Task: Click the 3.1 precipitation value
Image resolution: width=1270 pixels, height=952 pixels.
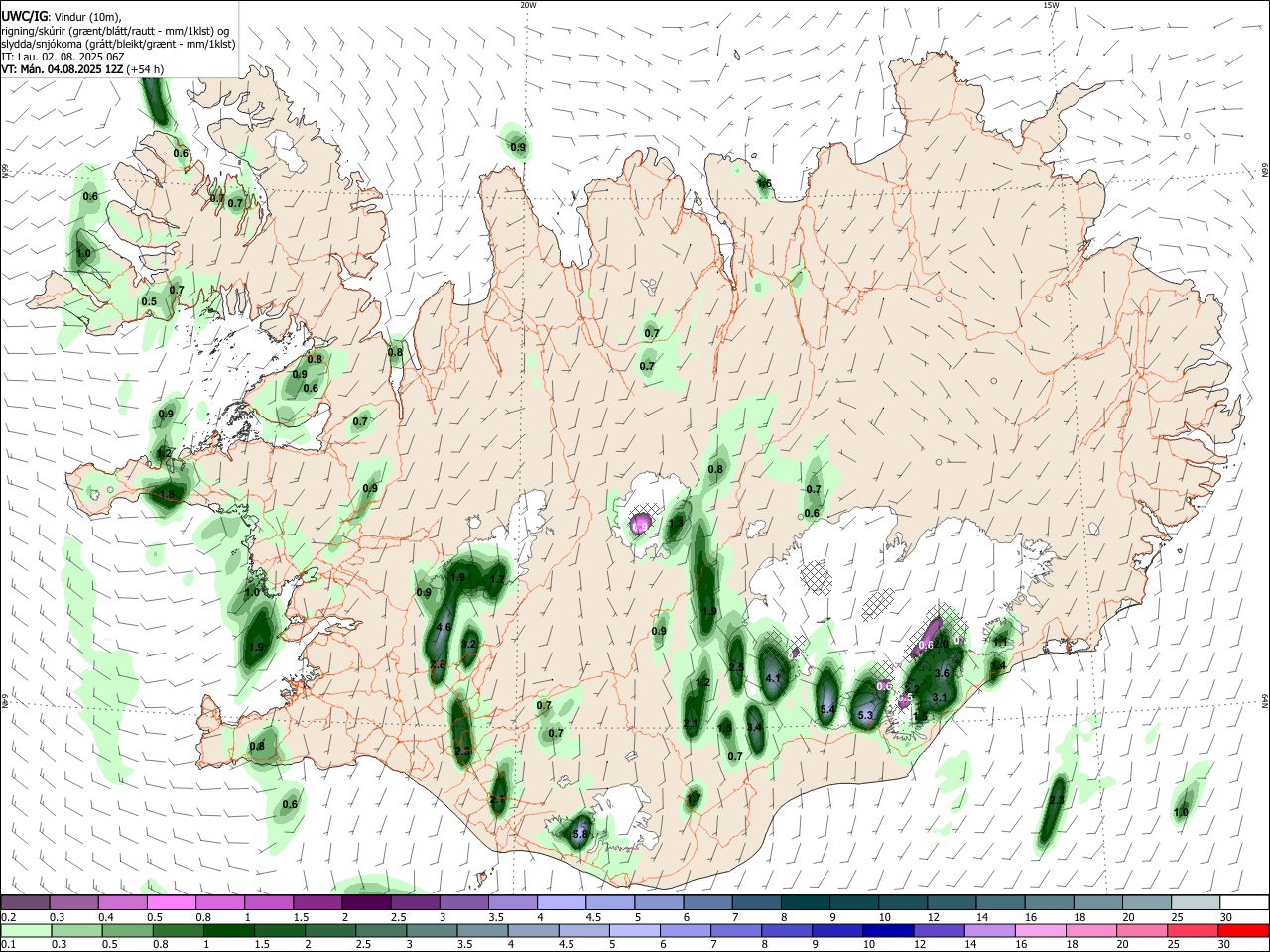Action: coord(939,697)
